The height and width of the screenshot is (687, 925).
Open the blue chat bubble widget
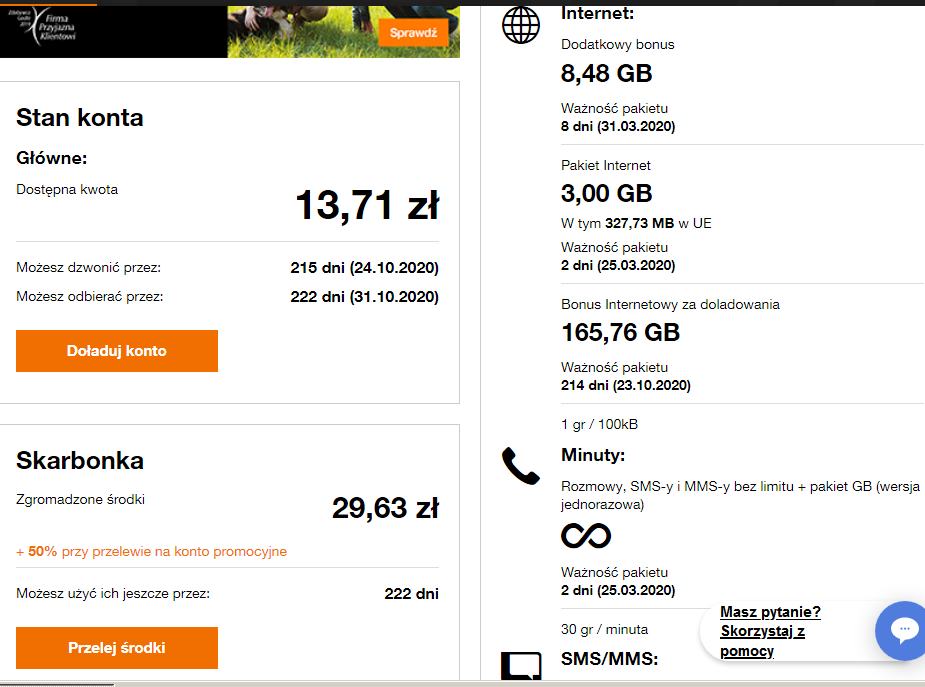pos(902,630)
